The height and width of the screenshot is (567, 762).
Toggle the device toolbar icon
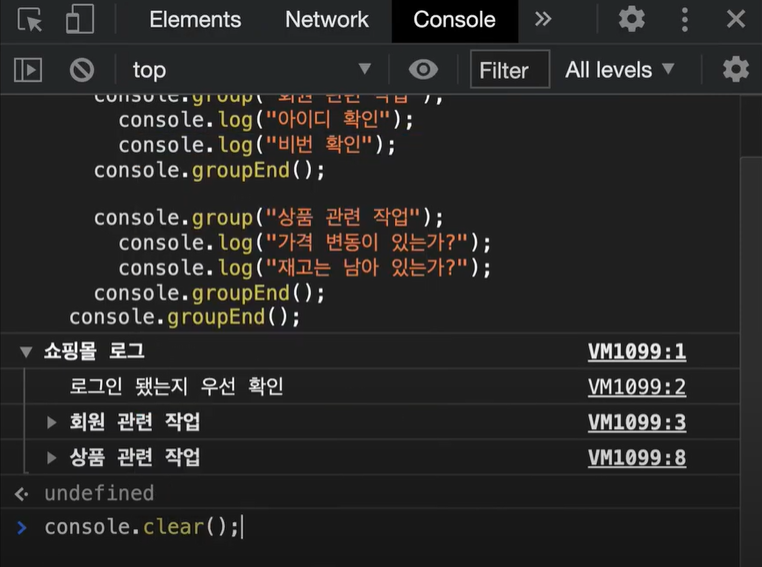coord(80,20)
